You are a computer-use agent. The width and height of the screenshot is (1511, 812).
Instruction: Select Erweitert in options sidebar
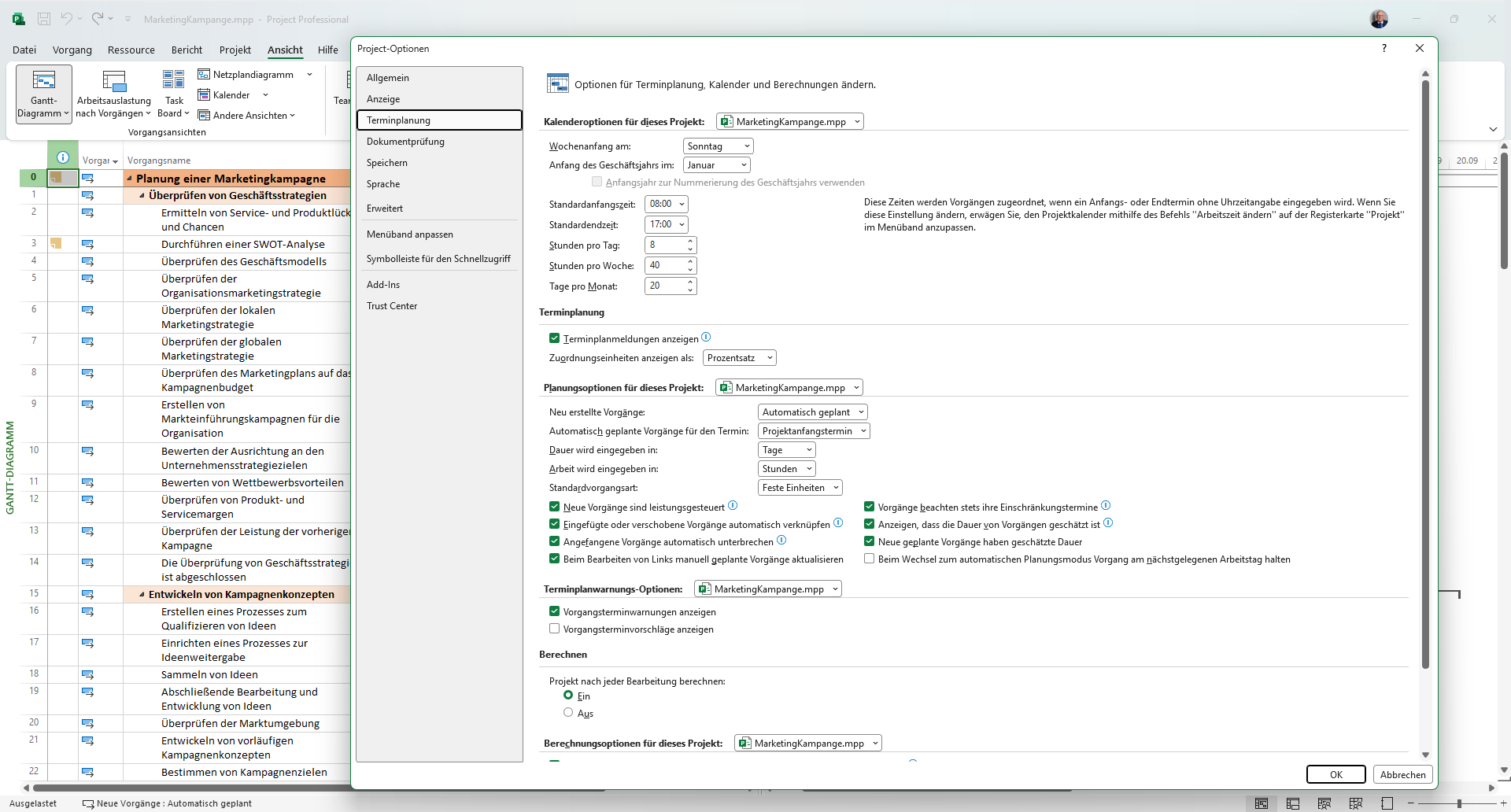(x=439, y=208)
